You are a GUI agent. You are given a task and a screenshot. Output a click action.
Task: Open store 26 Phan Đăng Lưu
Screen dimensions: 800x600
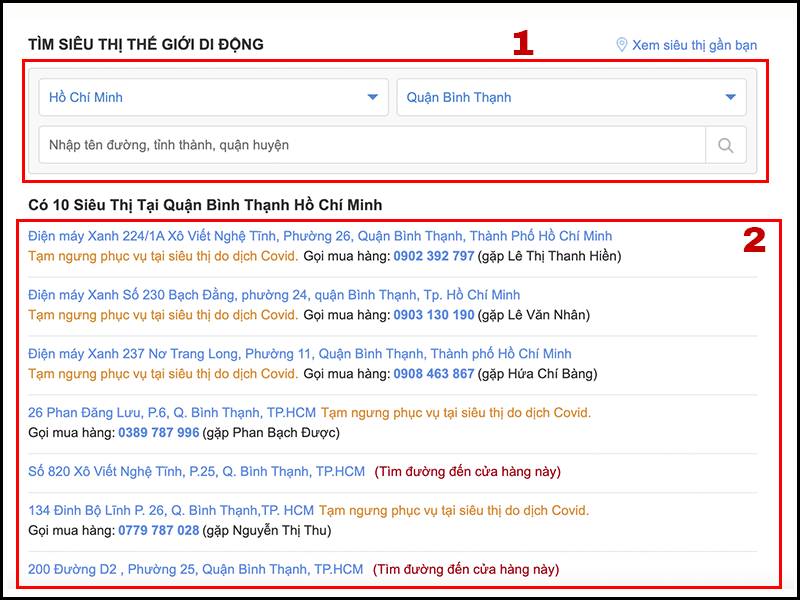pyautogui.click(x=172, y=412)
